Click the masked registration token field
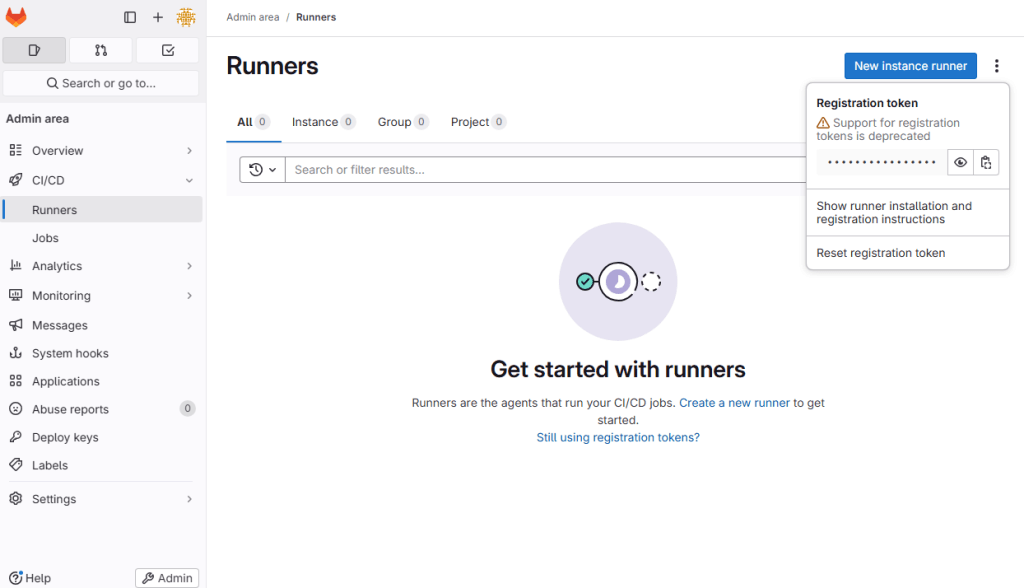The image size is (1024, 588). click(x=882, y=163)
